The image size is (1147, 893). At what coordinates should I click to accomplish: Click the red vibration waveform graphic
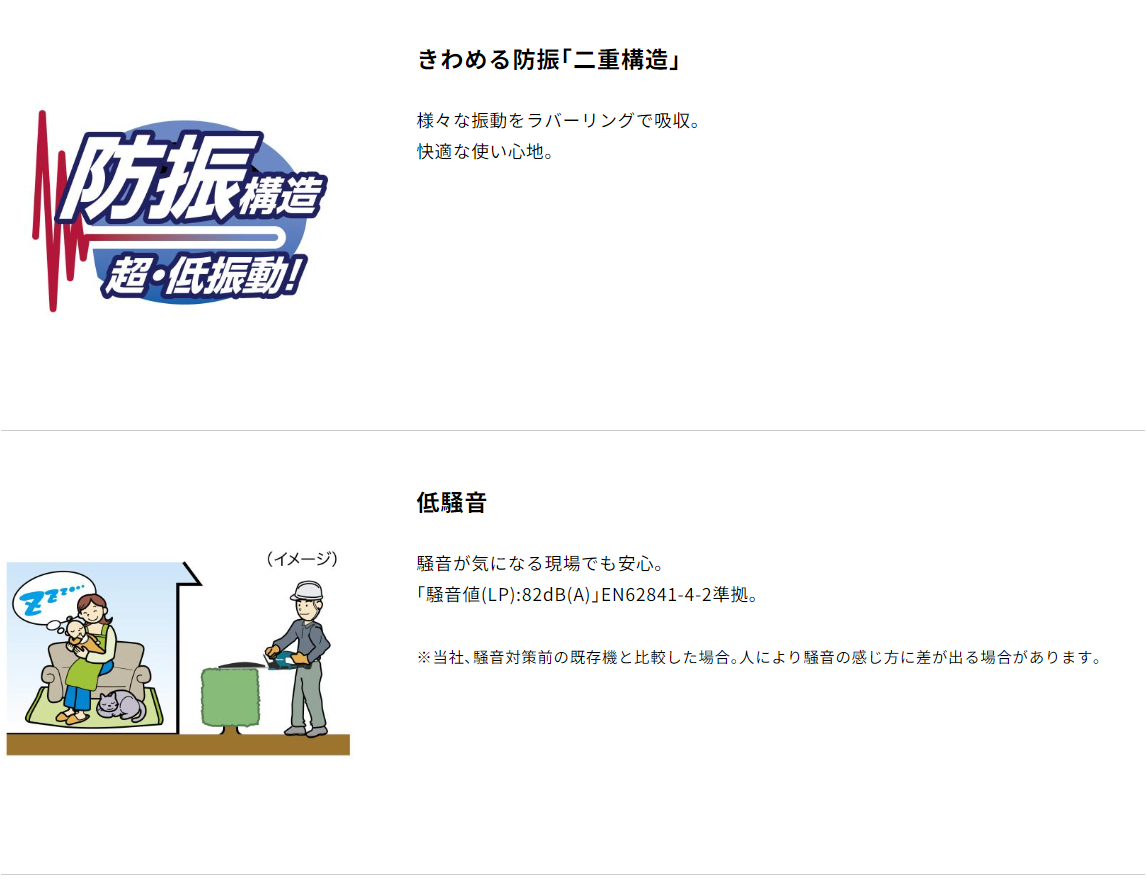click(x=59, y=212)
